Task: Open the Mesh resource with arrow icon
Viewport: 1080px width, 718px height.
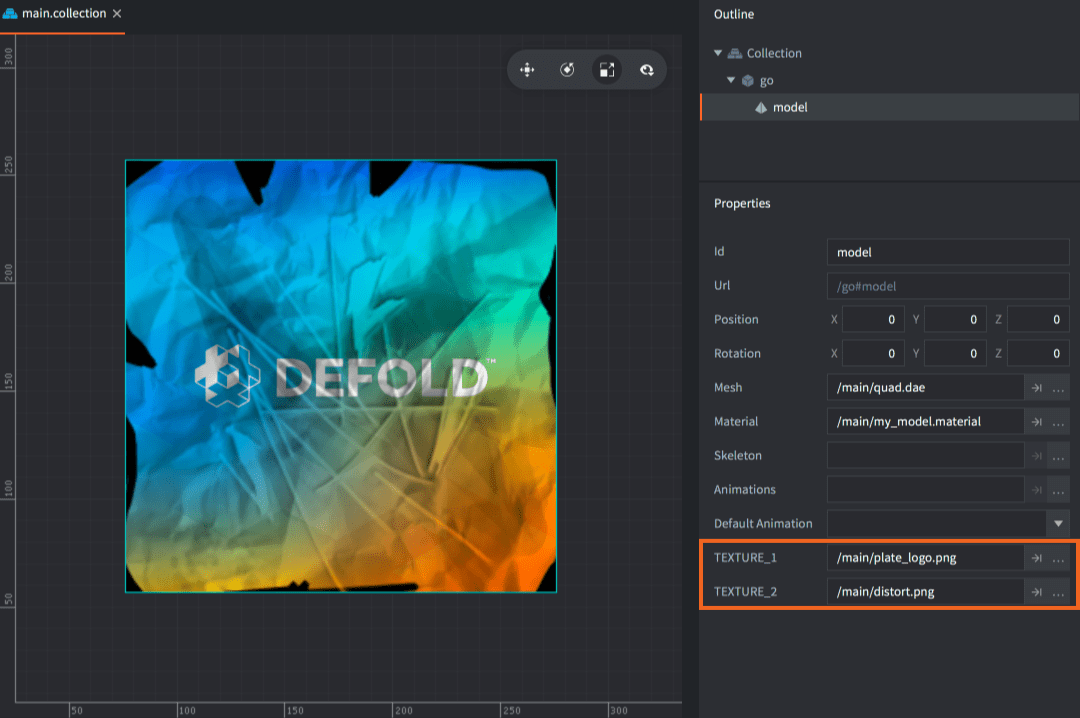Action: 1037,388
